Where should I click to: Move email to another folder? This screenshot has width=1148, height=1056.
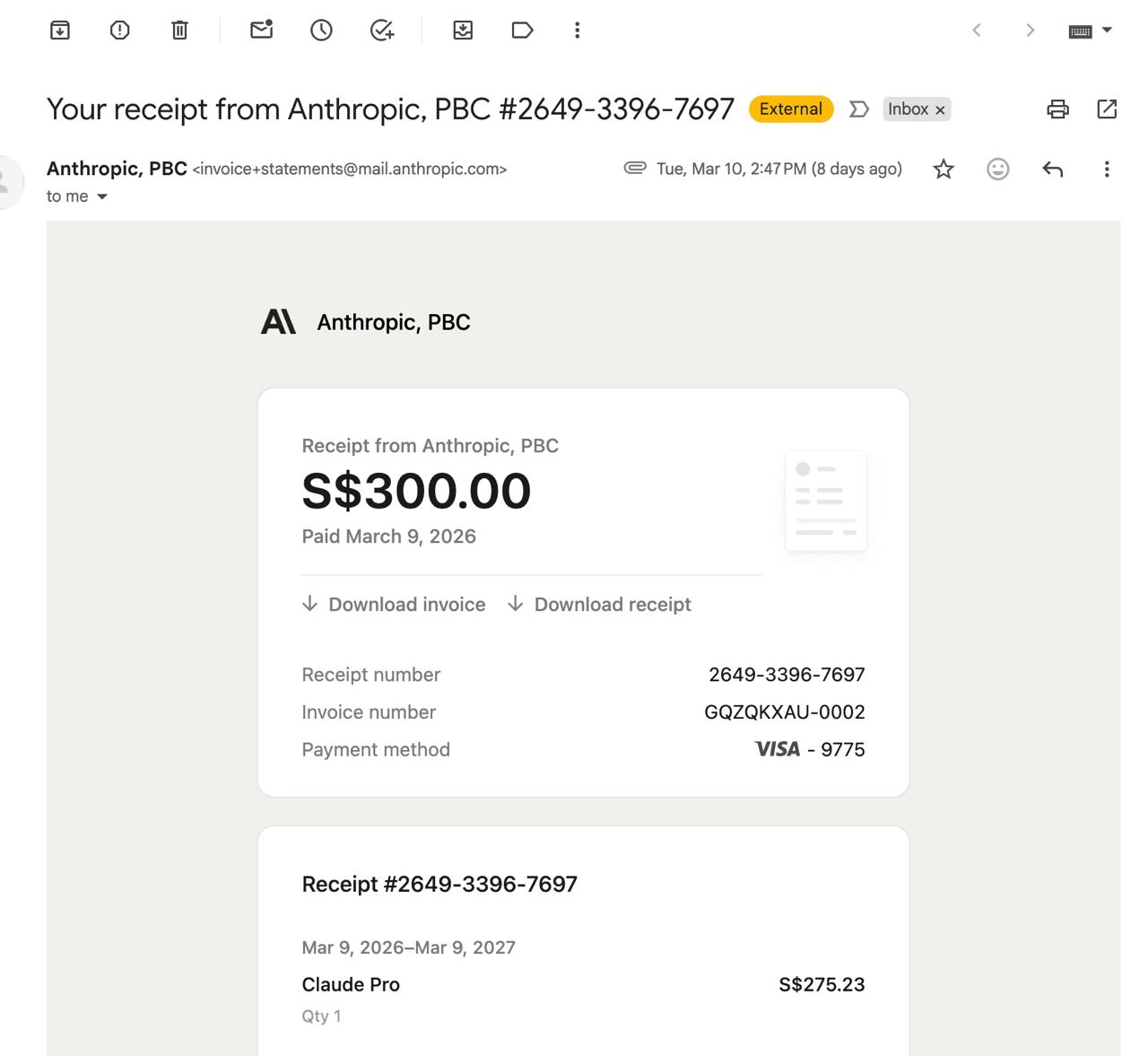pyautogui.click(x=463, y=31)
